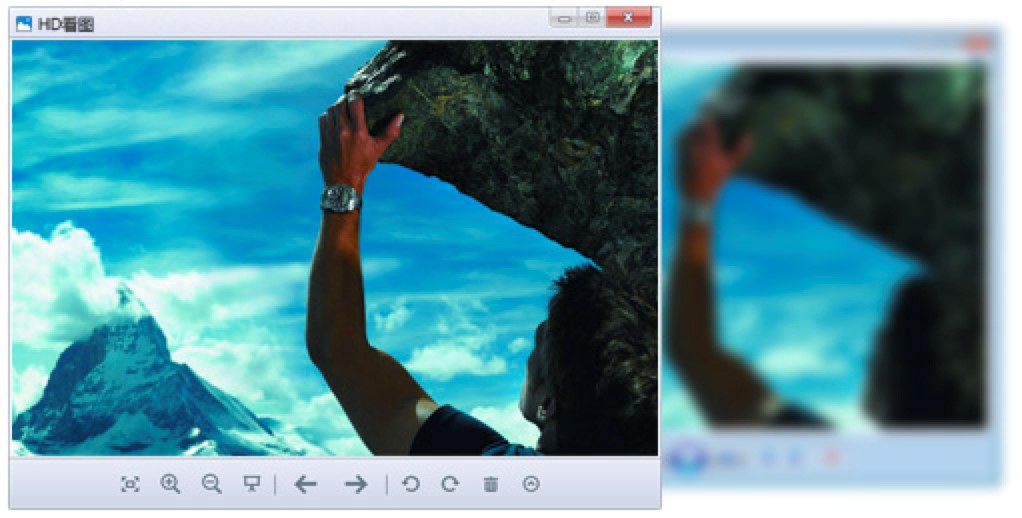Go to previous image with left arrow
The image size is (1022, 518).
click(x=306, y=483)
